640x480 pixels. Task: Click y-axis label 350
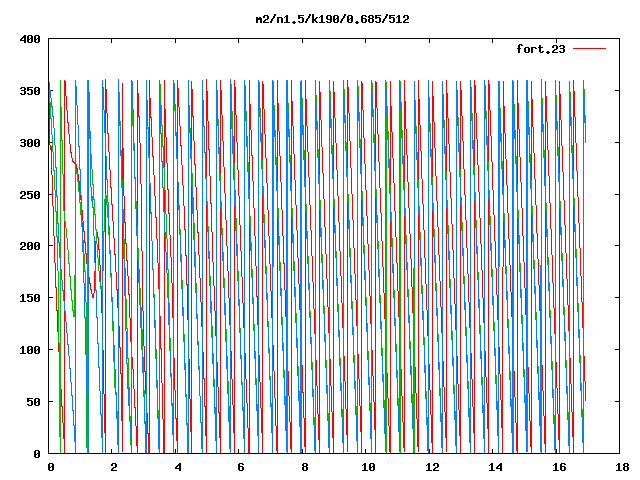(30, 91)
